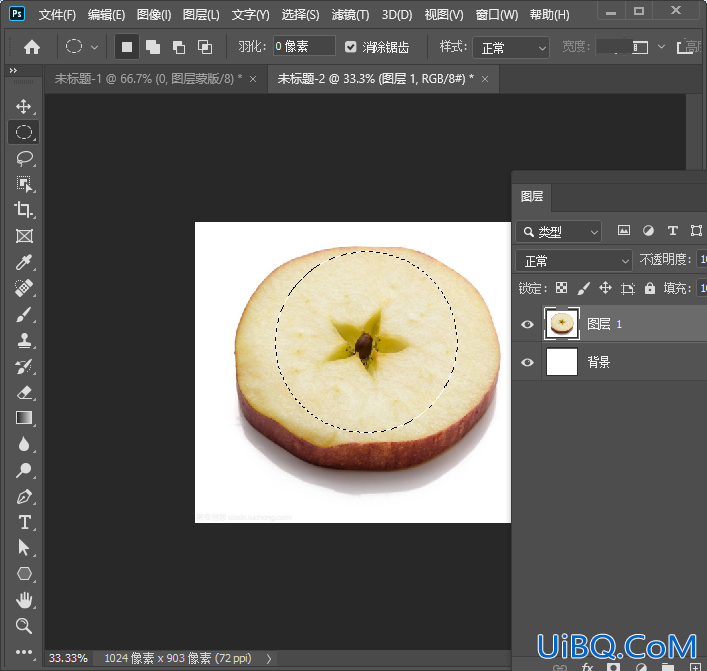Hide the 背景 layer via eye icon
Viewport: 707px width, 671px height.
click(x=527, y=362)
